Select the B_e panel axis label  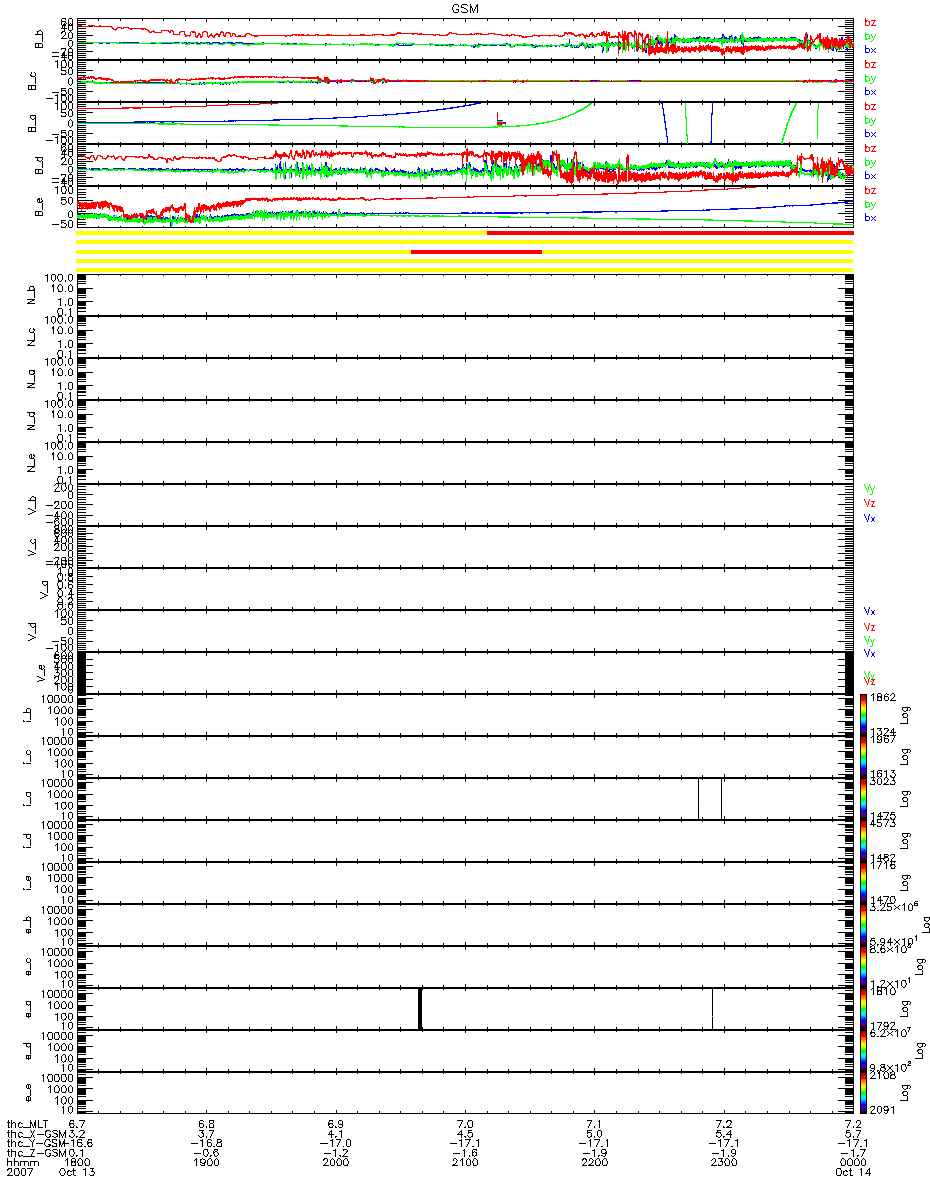[37, 206]
